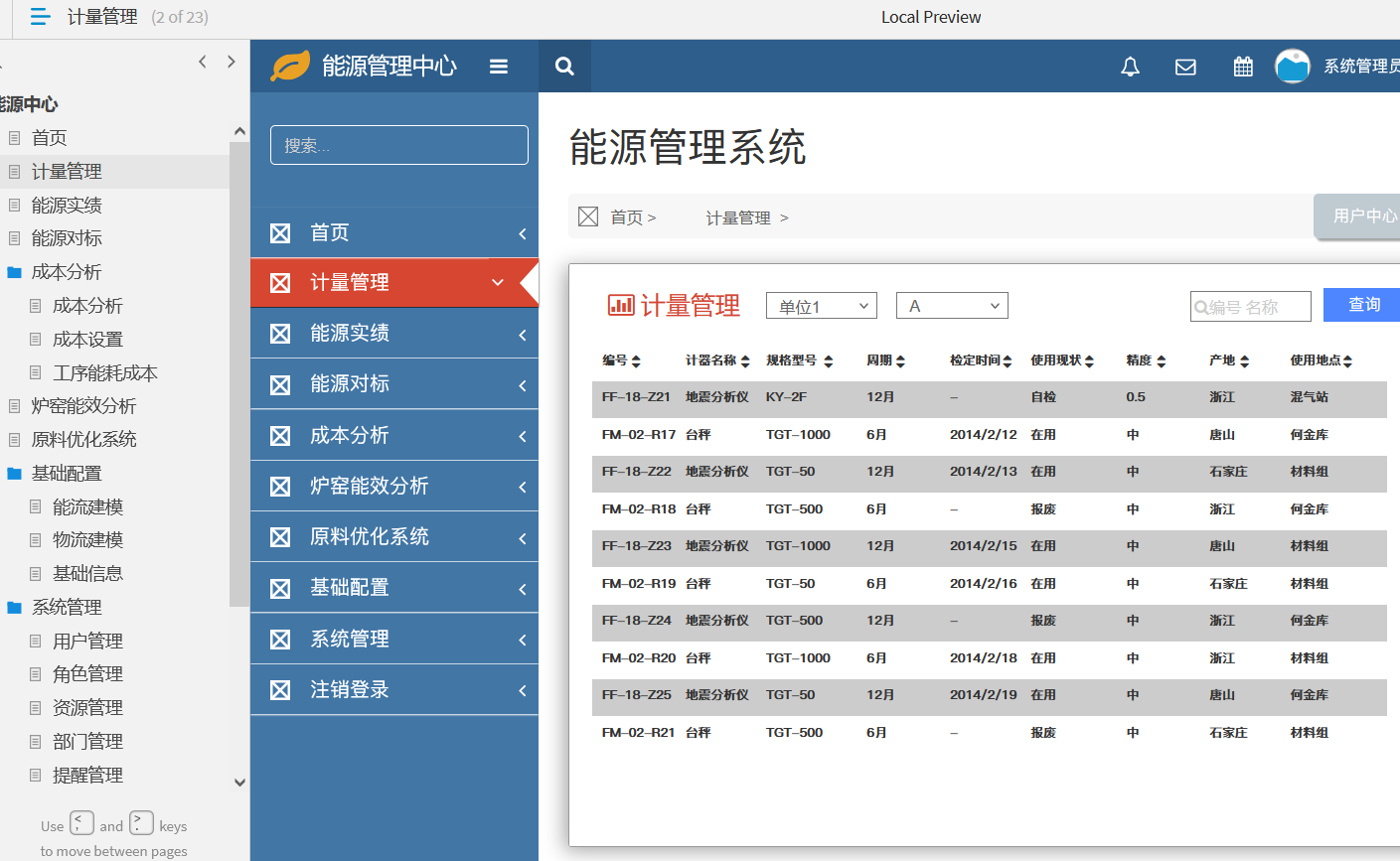Open 用户管理 page in tree

[87, 641]
